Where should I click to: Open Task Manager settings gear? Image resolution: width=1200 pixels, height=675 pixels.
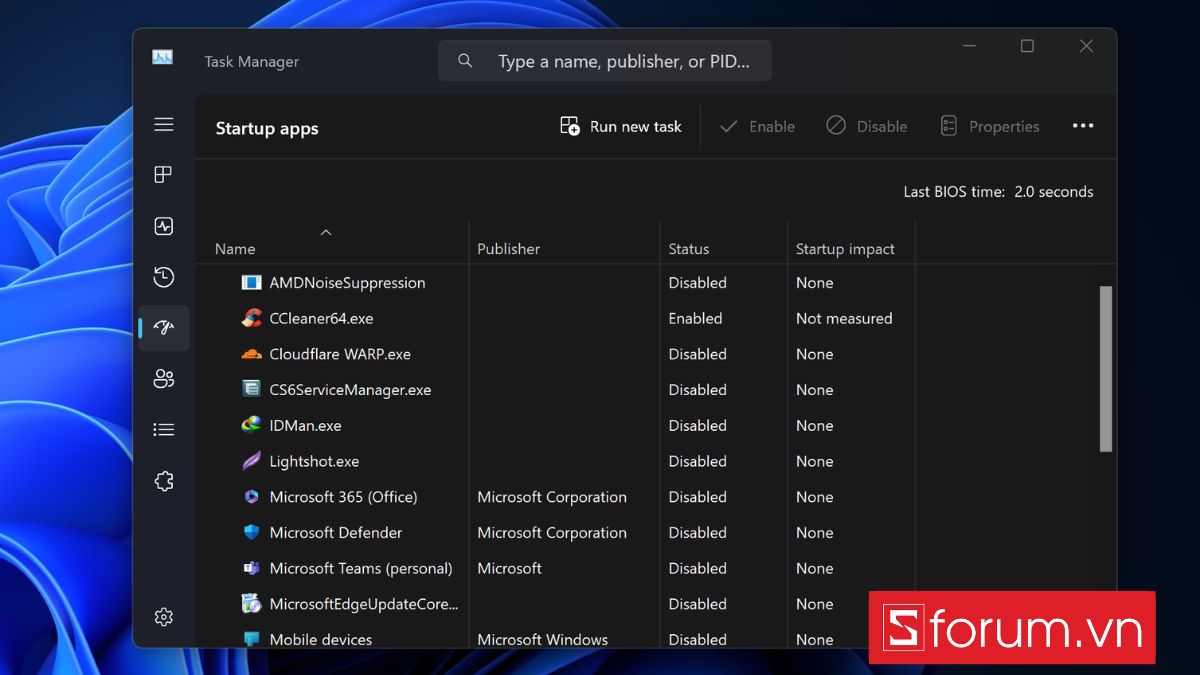[x=164, y=617]
